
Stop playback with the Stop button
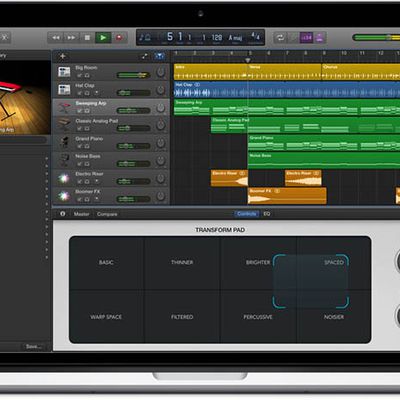87,38
